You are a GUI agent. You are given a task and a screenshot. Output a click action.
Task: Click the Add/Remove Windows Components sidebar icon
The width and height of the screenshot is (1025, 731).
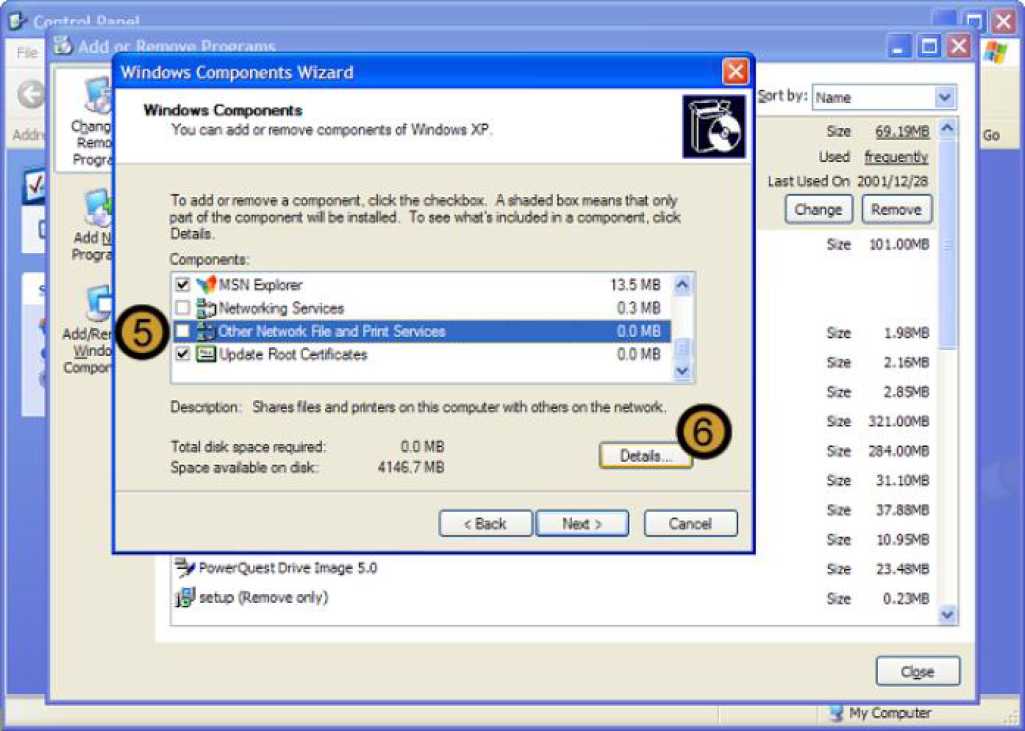pos(98,303)
